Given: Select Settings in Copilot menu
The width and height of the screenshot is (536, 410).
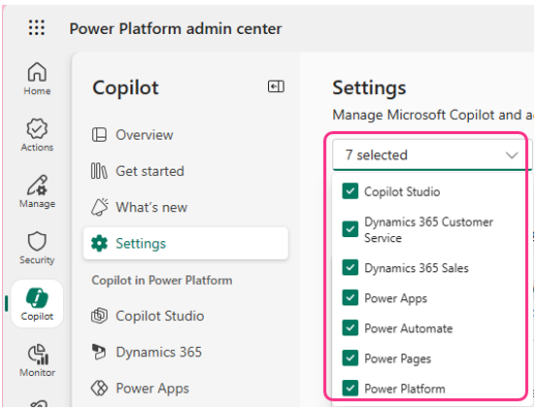Looking at the screenshot, I should [186, 243].
